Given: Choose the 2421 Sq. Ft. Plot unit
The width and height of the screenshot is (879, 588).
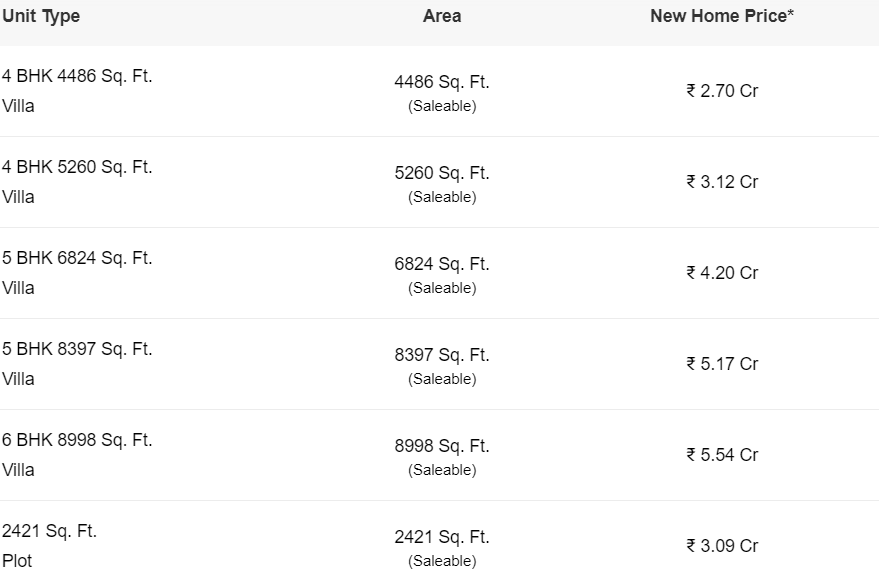Looking at the screenshot, I should point(49,545).
